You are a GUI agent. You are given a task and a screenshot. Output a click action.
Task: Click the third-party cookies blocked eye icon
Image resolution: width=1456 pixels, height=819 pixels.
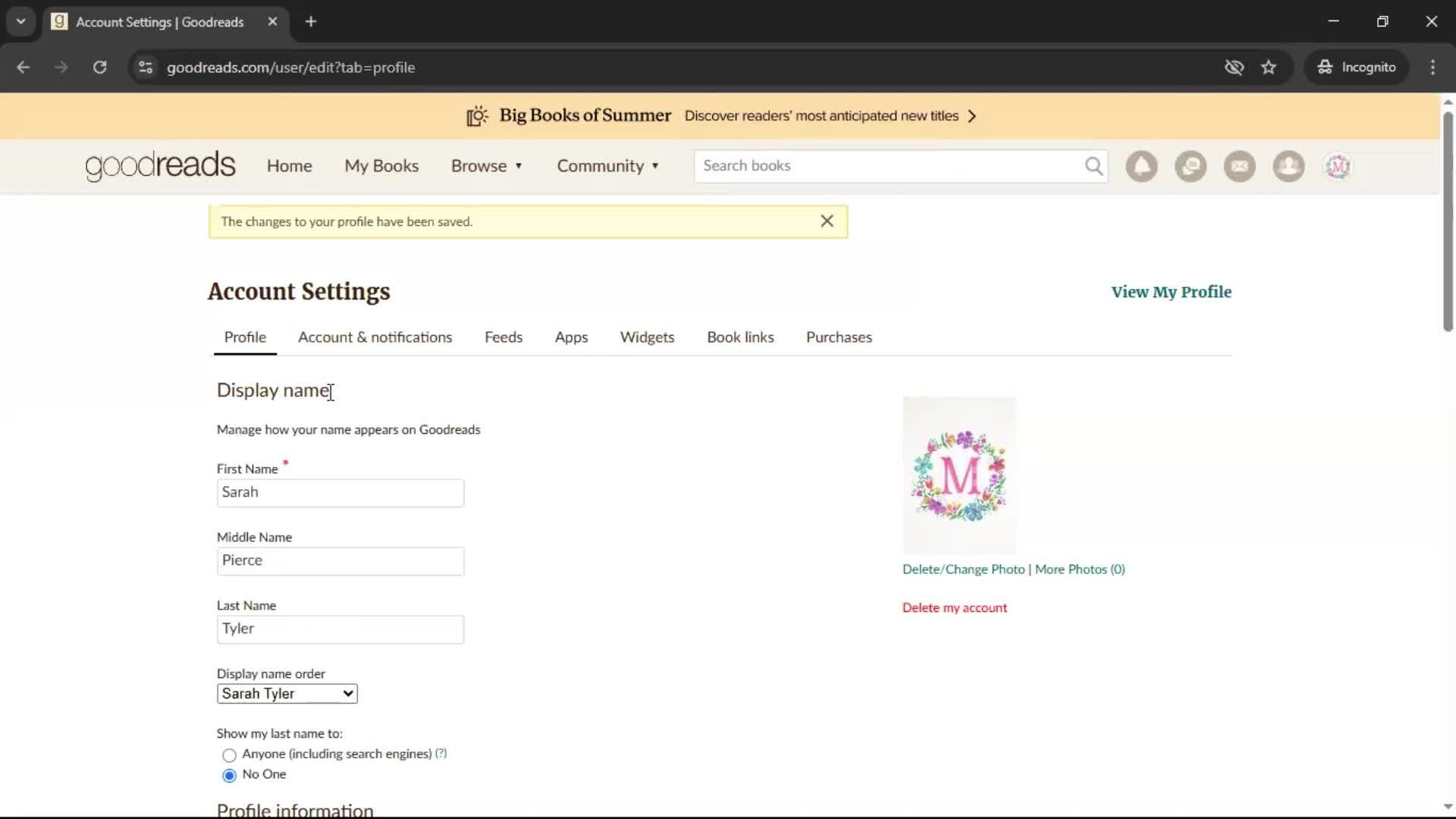(x=1234, y=67)
